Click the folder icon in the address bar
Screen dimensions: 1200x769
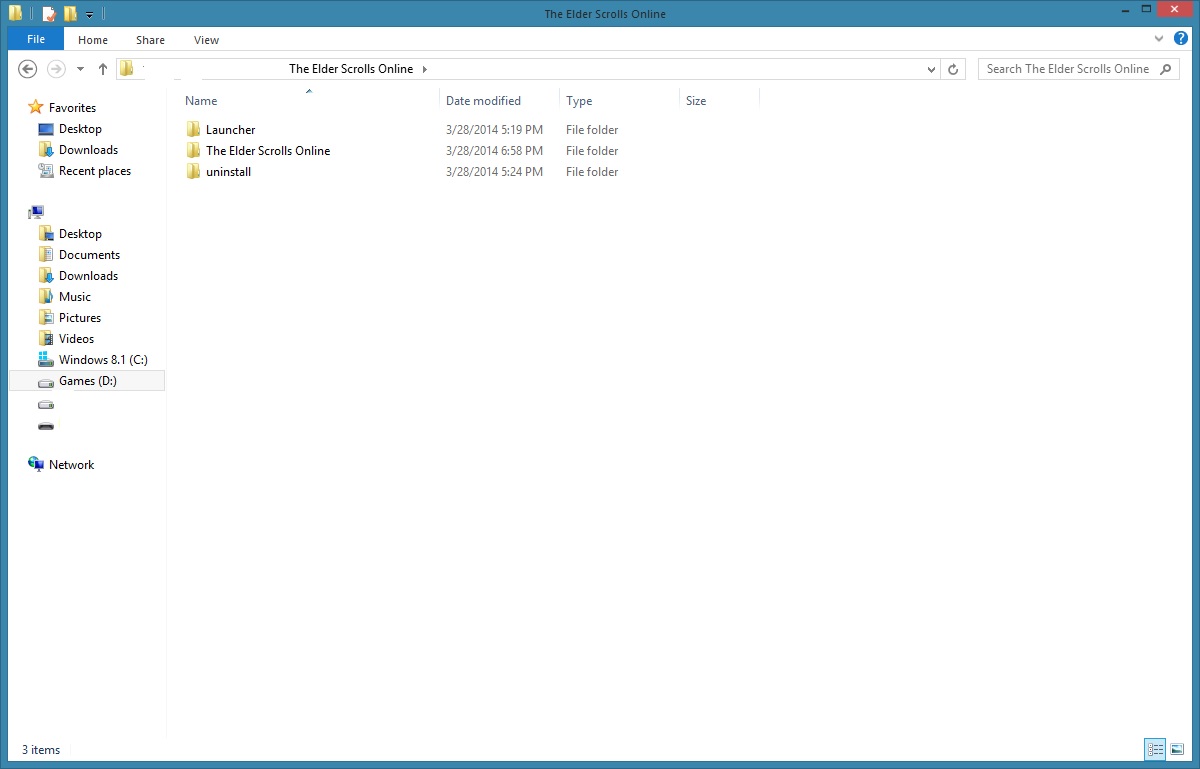(126, 69)
